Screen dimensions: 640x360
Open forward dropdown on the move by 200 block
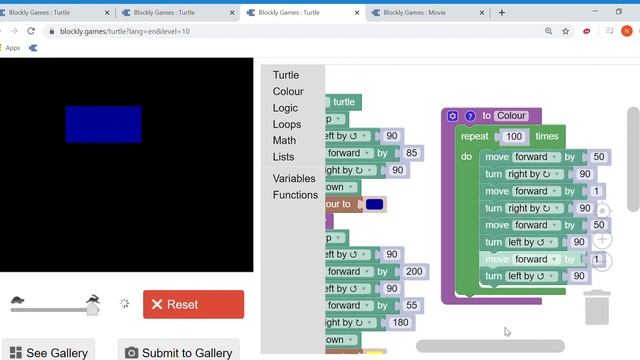click(349, 272)
